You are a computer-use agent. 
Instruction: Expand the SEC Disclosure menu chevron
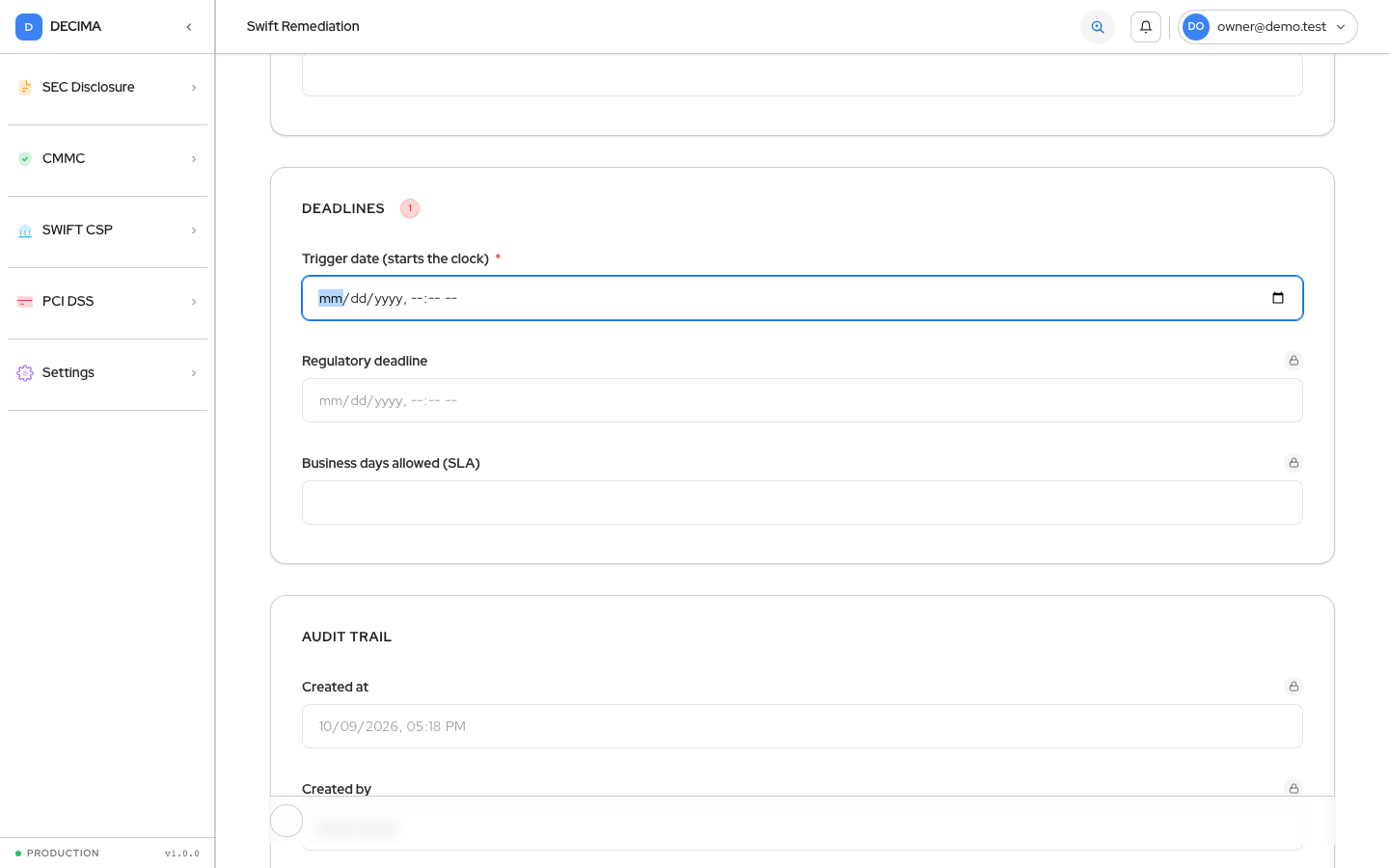coord(194,88)
